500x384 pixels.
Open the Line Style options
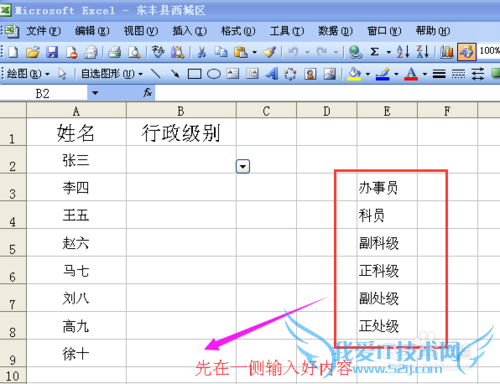(x=439, y=74)
